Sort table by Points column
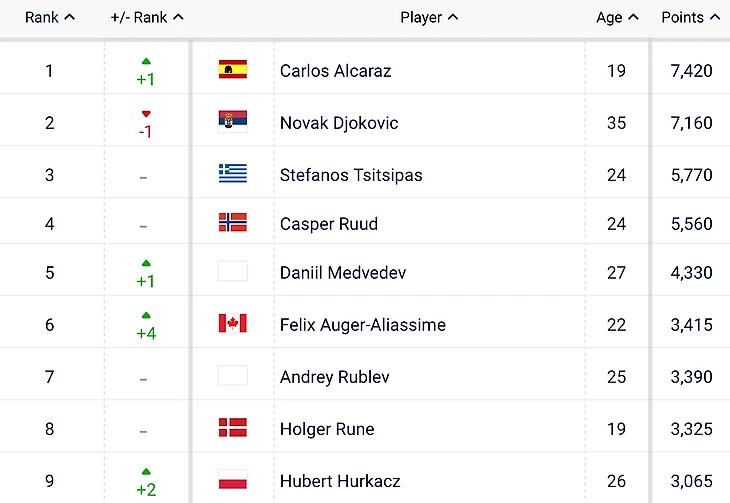730x503 pixels. (689, 17)
